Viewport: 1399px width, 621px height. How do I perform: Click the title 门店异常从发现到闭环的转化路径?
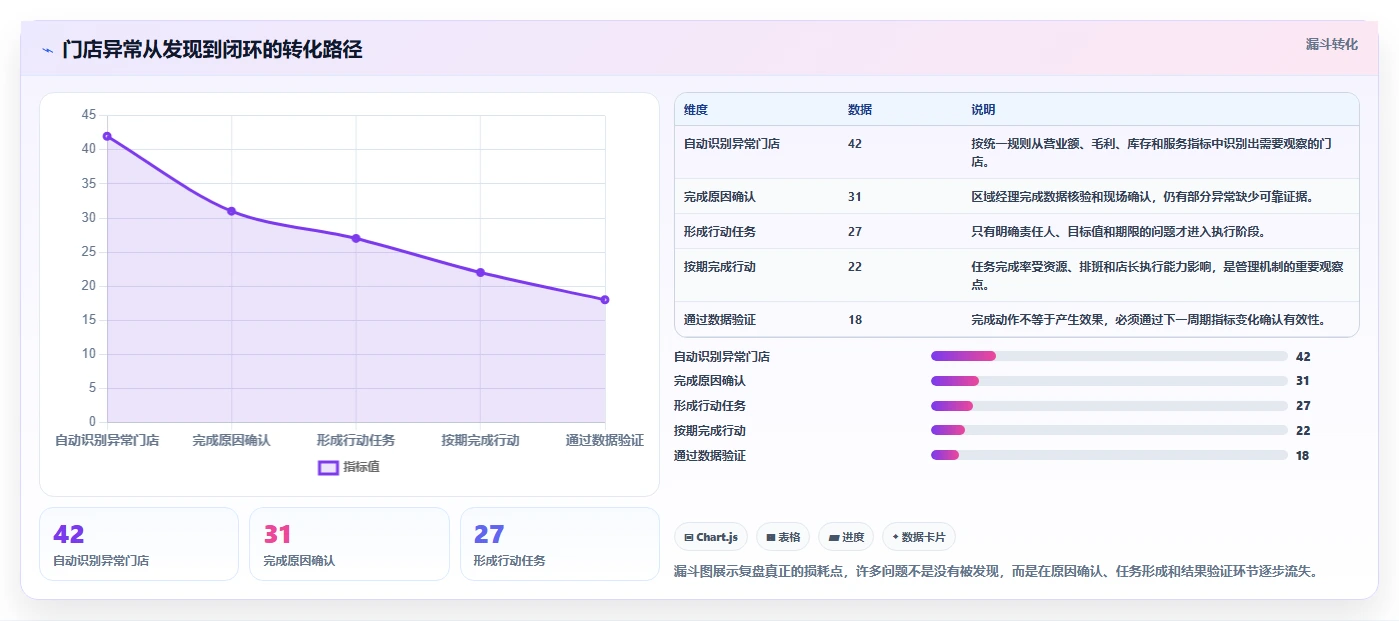tap(212, 49)
